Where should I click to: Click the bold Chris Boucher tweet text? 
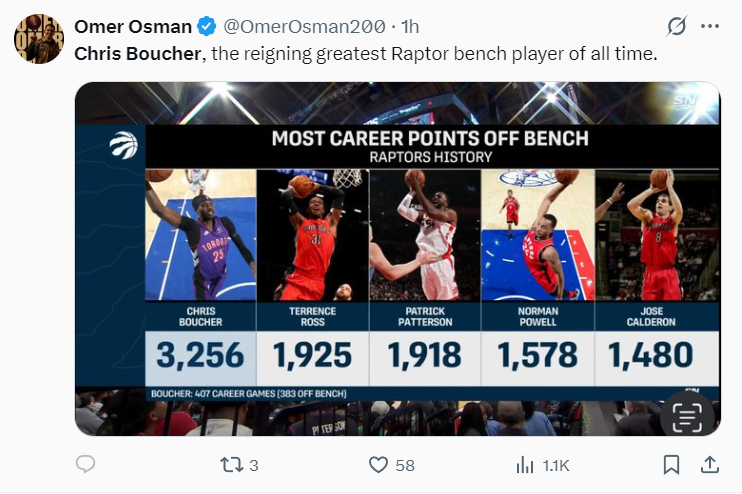coord(137,53)
